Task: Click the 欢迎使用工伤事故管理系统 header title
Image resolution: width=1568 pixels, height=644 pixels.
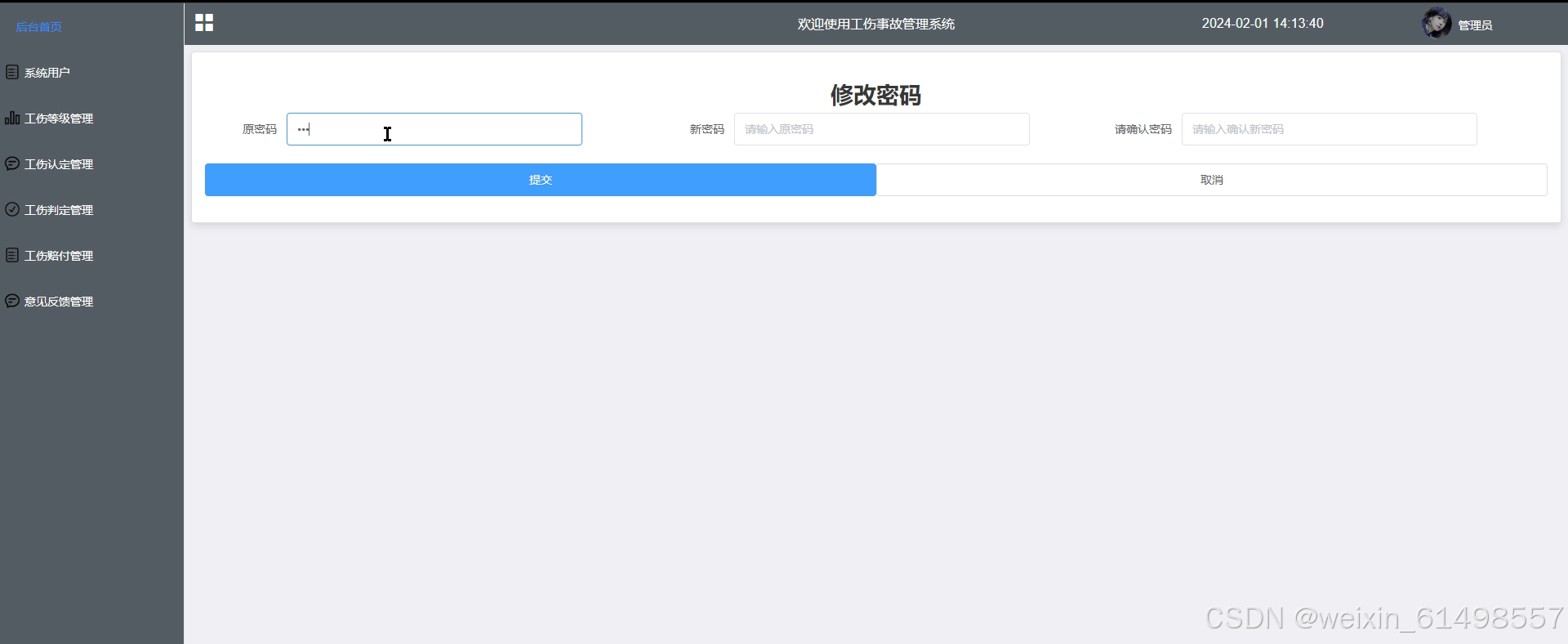Action: pyautogui.click(x=876, y=25)
